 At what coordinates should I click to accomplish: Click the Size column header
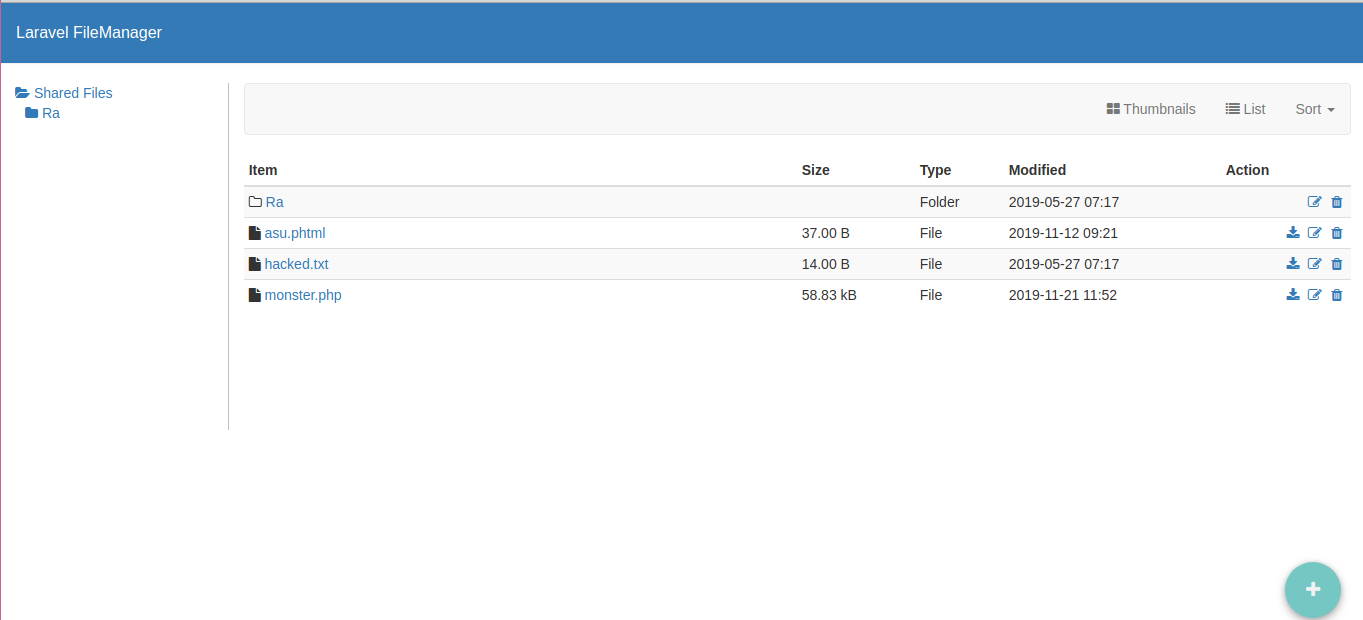point(816,170)
